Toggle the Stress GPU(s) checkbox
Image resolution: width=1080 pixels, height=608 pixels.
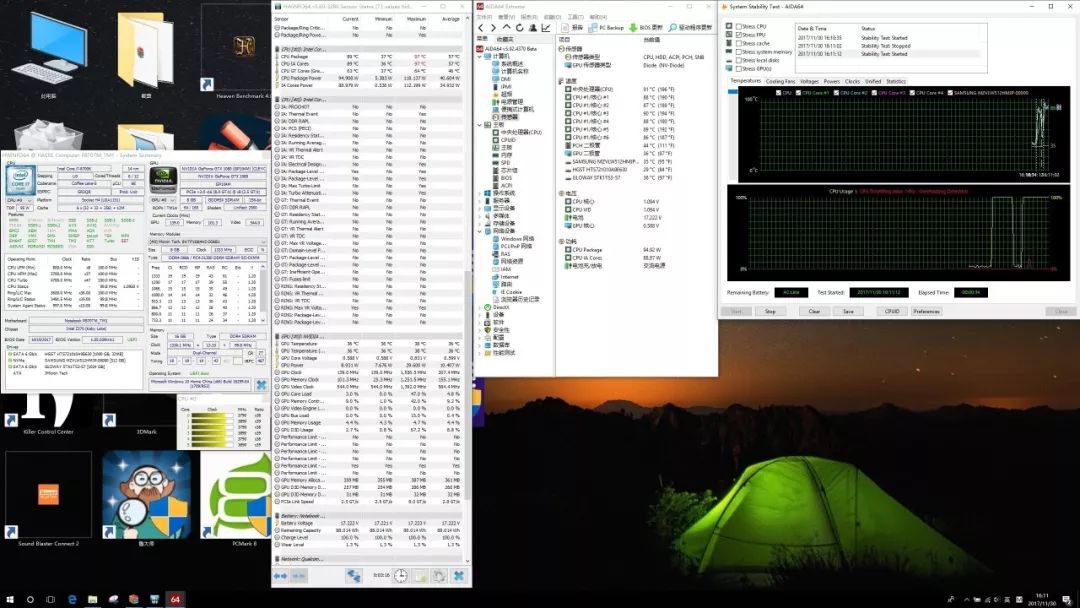(739, 68)
